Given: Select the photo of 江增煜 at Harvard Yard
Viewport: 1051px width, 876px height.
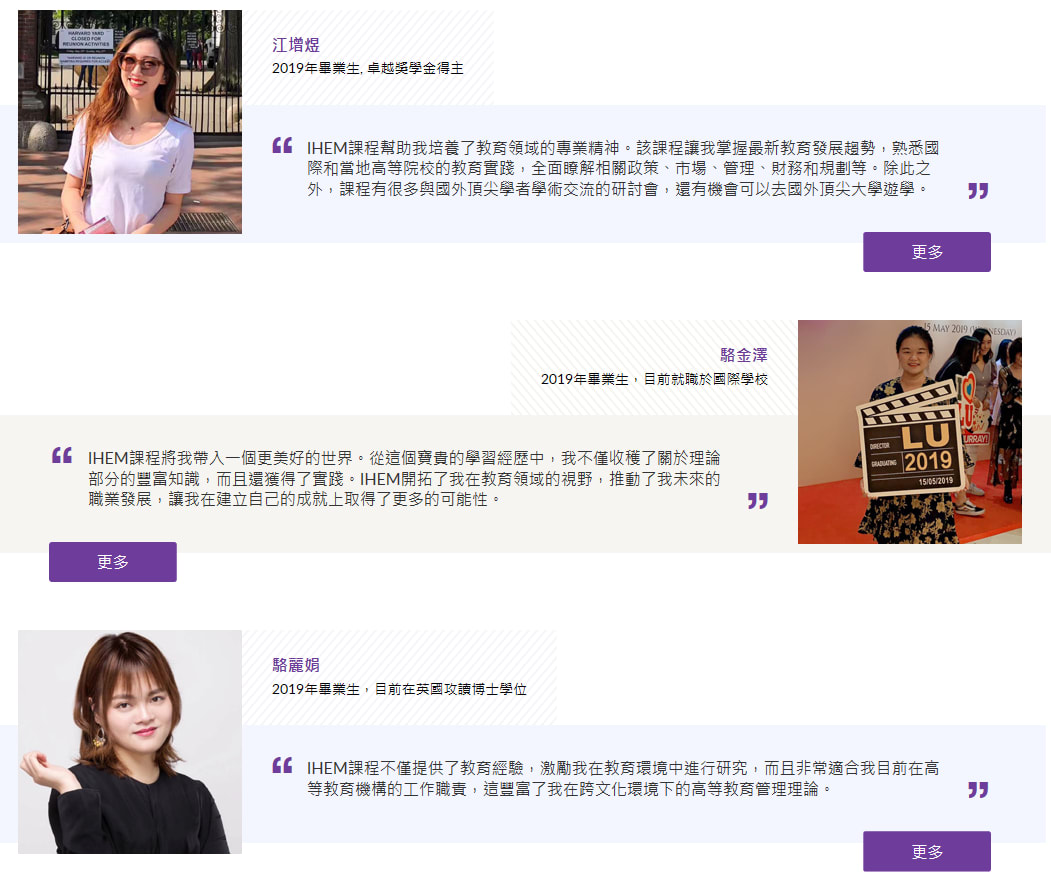Looking at the screenshot, I should point(129,122).
